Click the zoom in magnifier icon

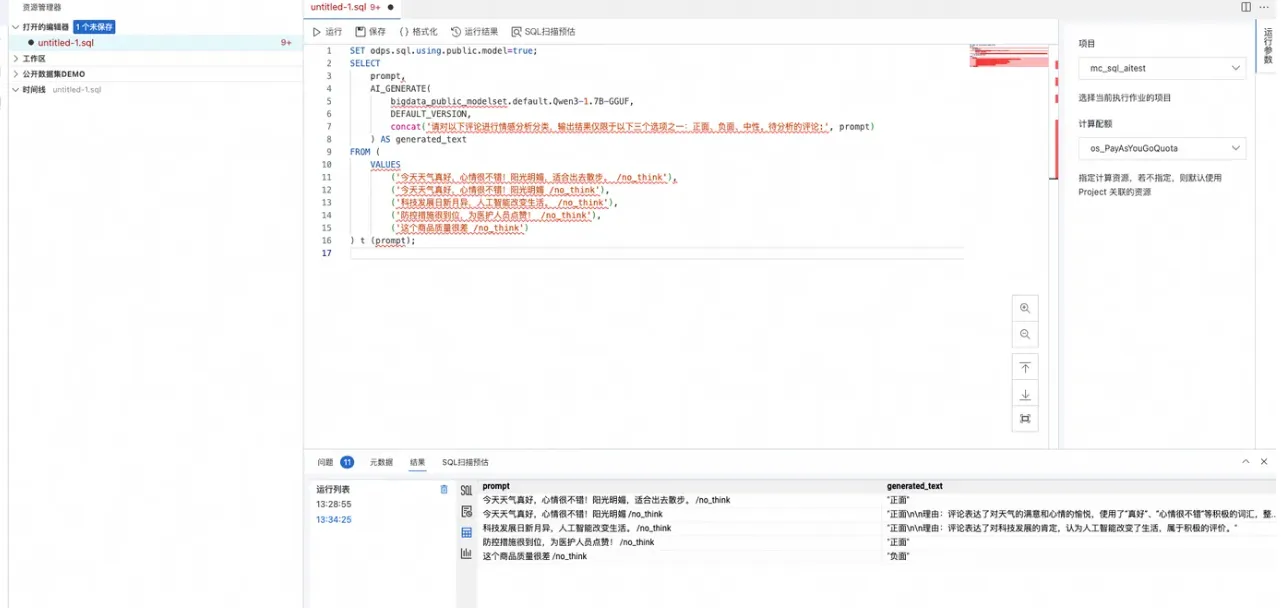[1025, 308]
